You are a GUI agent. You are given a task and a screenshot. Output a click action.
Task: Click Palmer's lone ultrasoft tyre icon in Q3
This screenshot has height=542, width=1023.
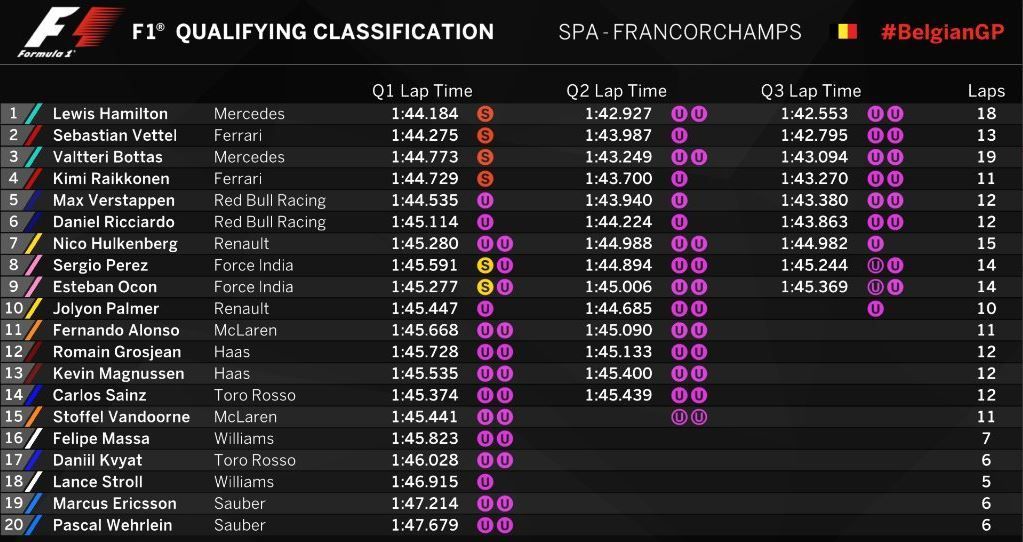(875, 308)
